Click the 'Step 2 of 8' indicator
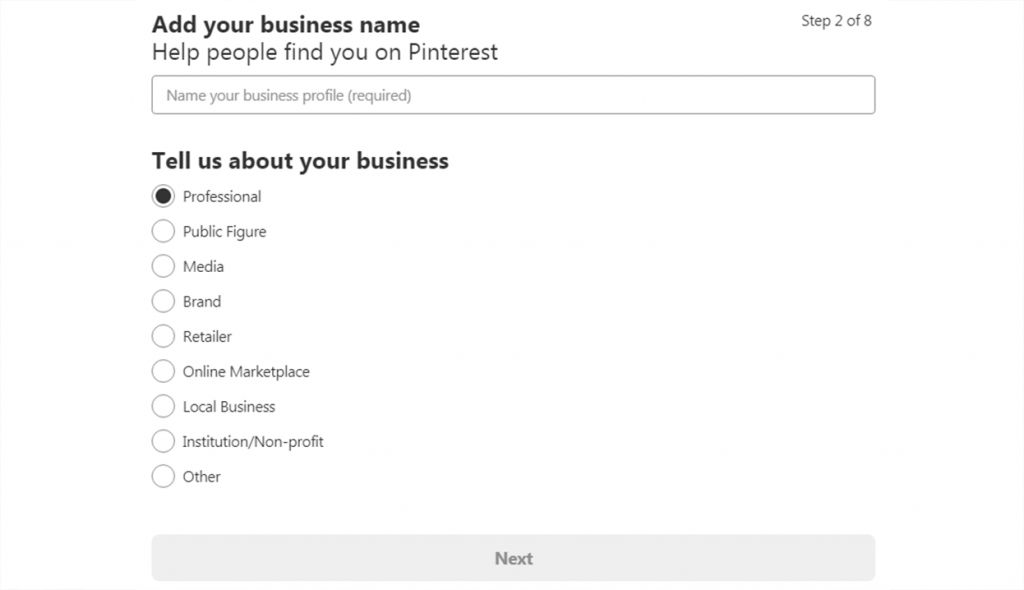 pos(836,21)
